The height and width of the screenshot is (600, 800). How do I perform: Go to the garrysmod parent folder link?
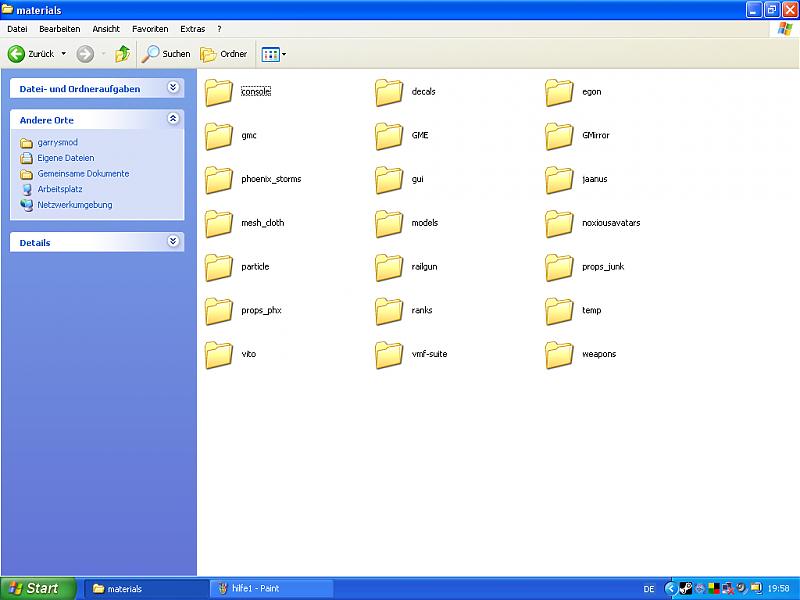tap(58, 143)
